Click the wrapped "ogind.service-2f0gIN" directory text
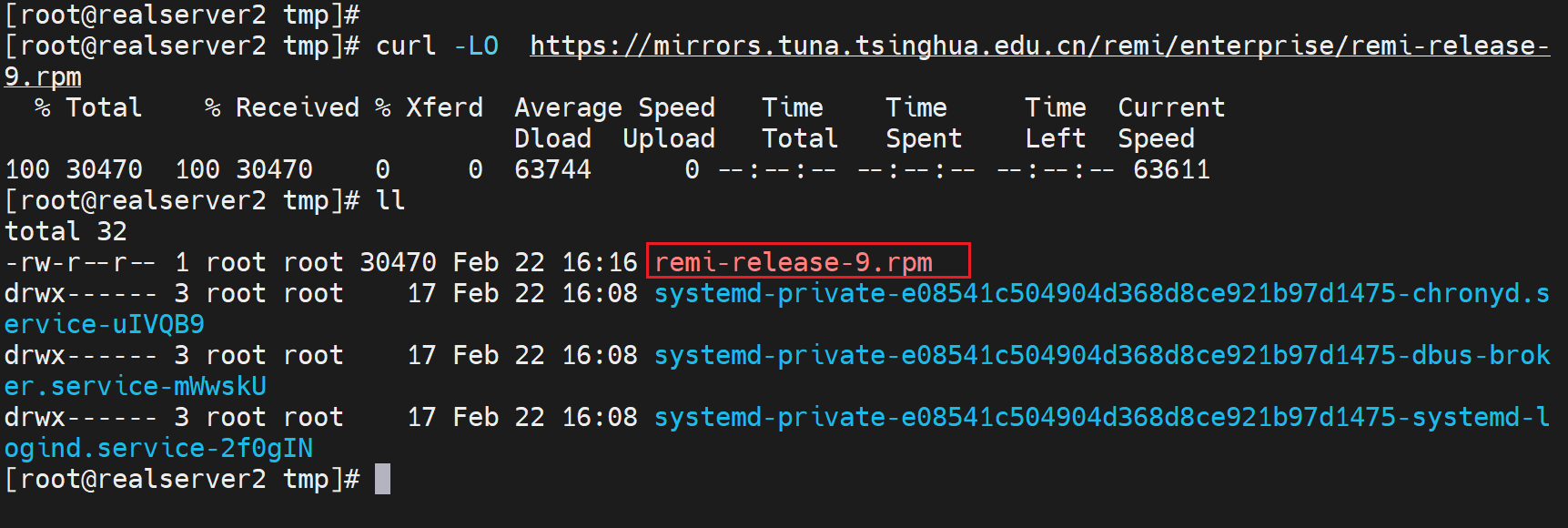 point(158,448)
